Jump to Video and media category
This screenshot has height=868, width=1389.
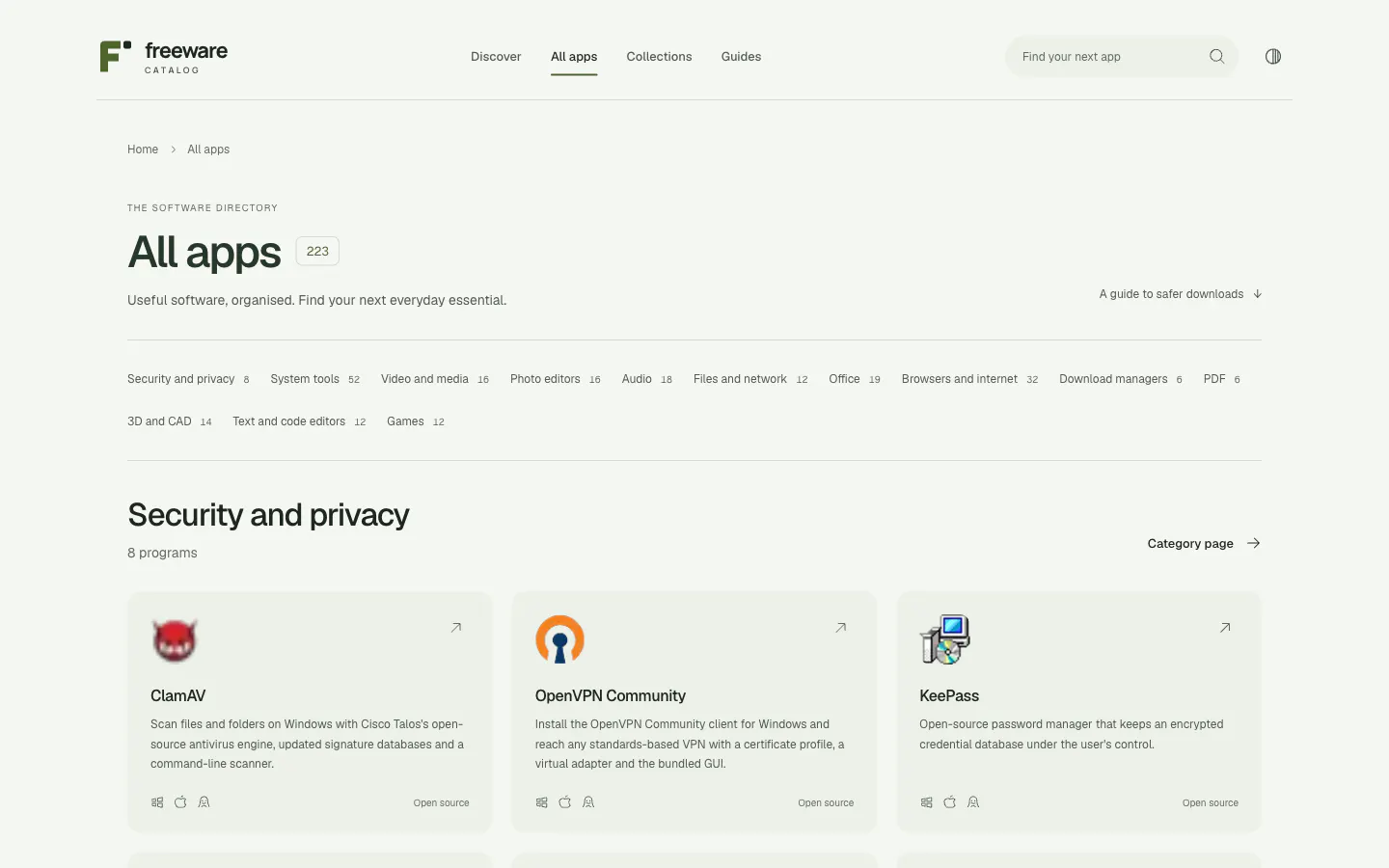tap(435, 379)
